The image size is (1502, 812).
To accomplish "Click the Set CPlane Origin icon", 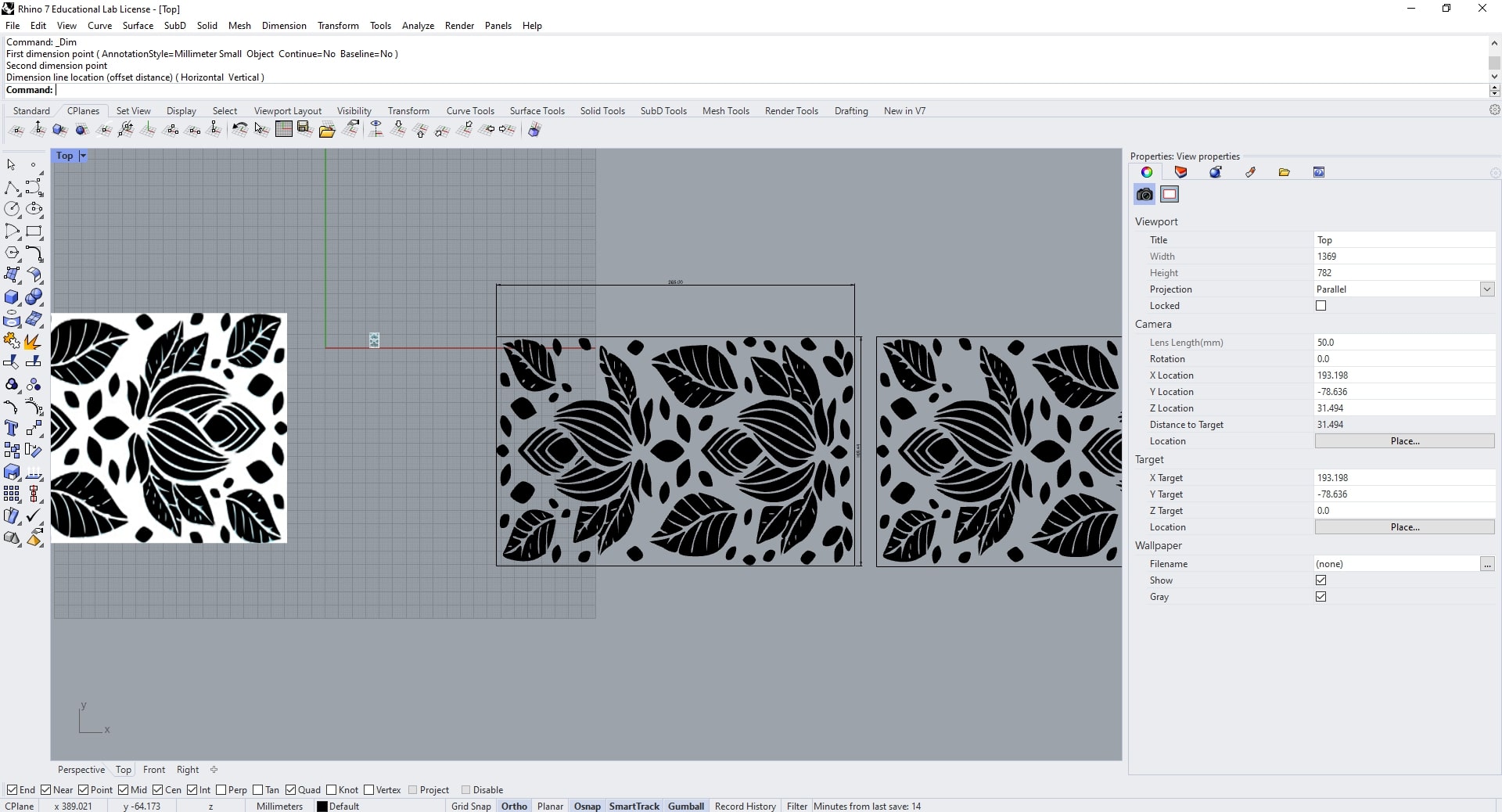I will click(16, 130).
